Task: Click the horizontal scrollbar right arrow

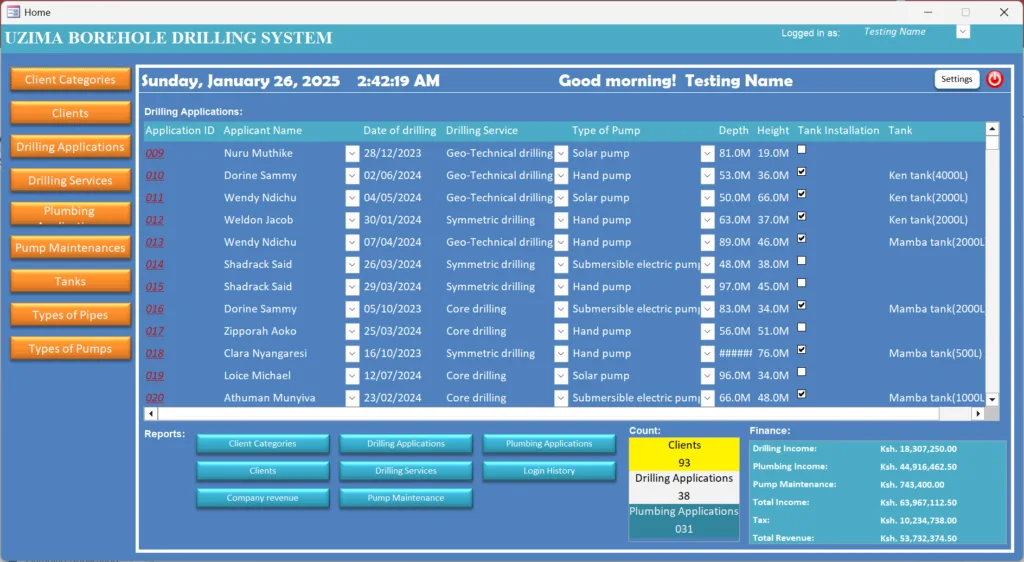Action: (977, 413)
